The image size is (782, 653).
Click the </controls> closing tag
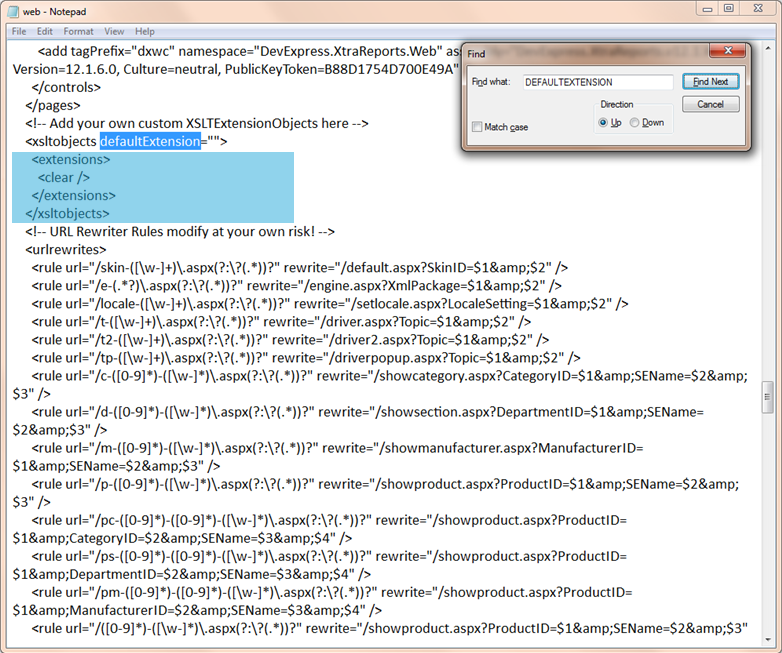pyautogui.click(x=66, y=87)
